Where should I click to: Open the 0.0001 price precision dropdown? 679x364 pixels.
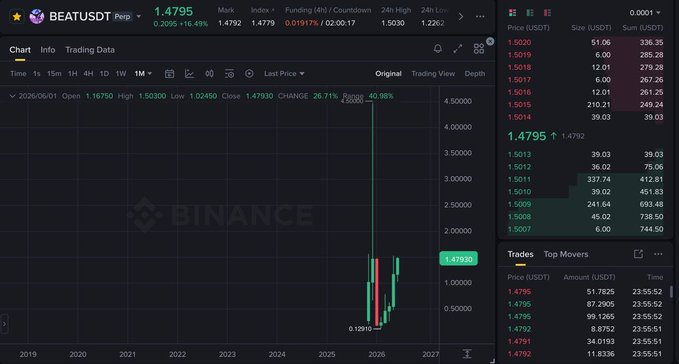(645, 13)
